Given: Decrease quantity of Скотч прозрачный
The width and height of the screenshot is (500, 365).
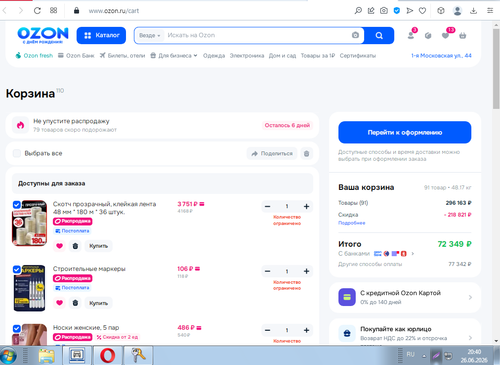Looking at the screenshot, I should coord(267,206).
